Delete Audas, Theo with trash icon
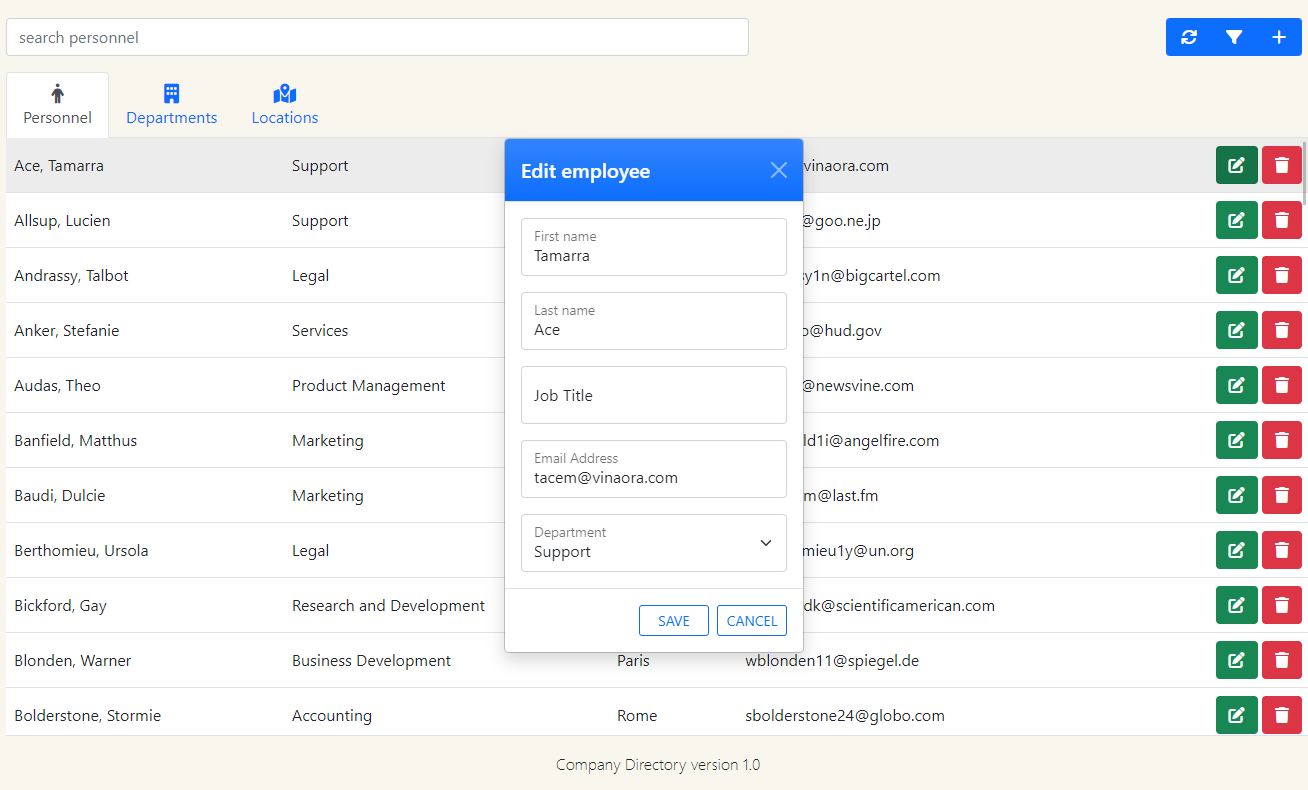1308x790 pixels. point(1281,385)
